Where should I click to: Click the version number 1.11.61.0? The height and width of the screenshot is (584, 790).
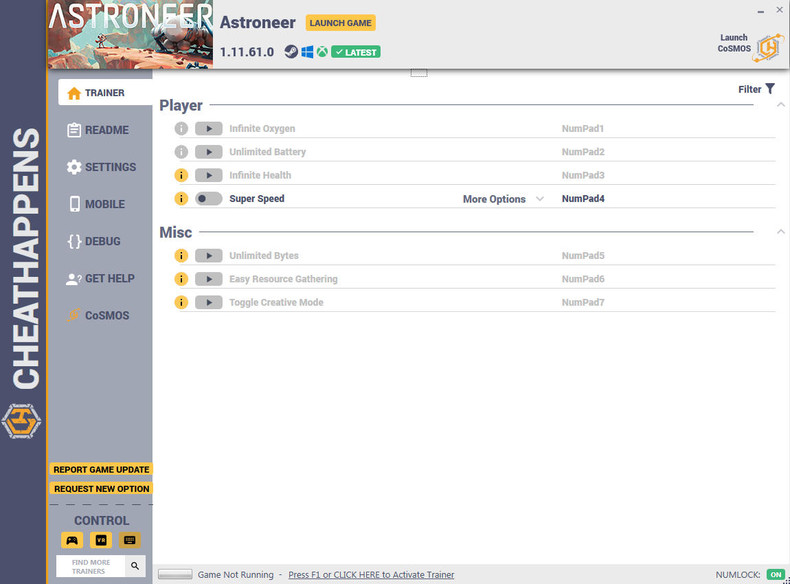click(247, 52)
